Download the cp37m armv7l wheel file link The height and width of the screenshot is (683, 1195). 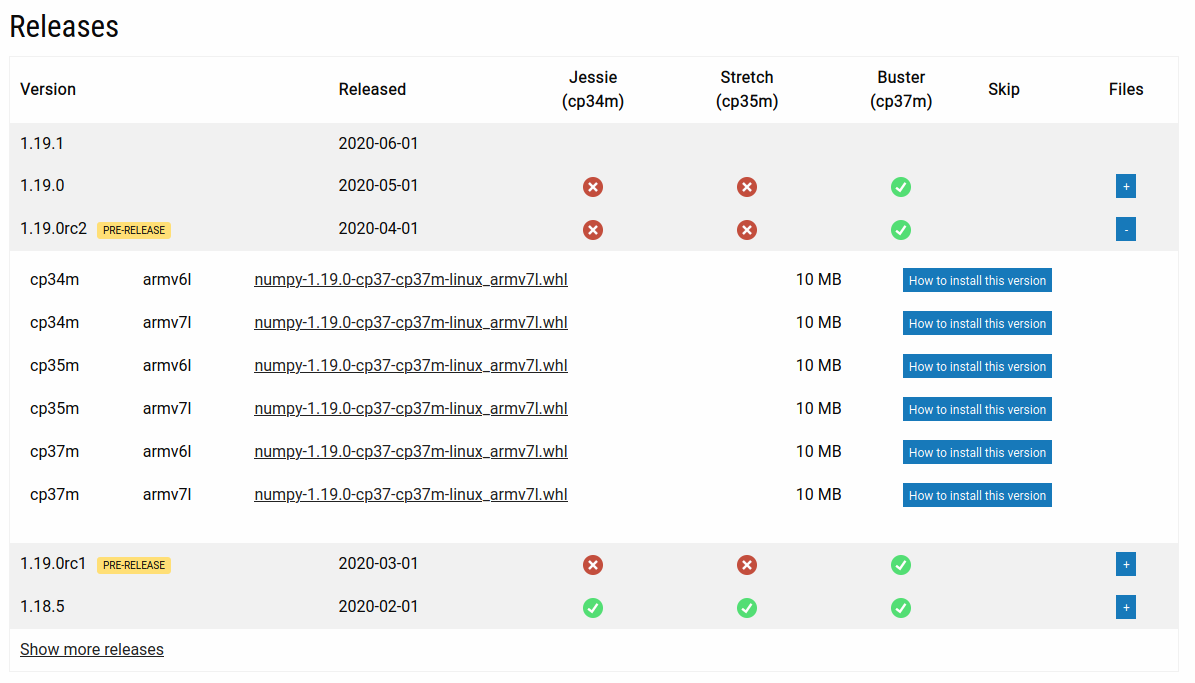(x=411, y=494)
